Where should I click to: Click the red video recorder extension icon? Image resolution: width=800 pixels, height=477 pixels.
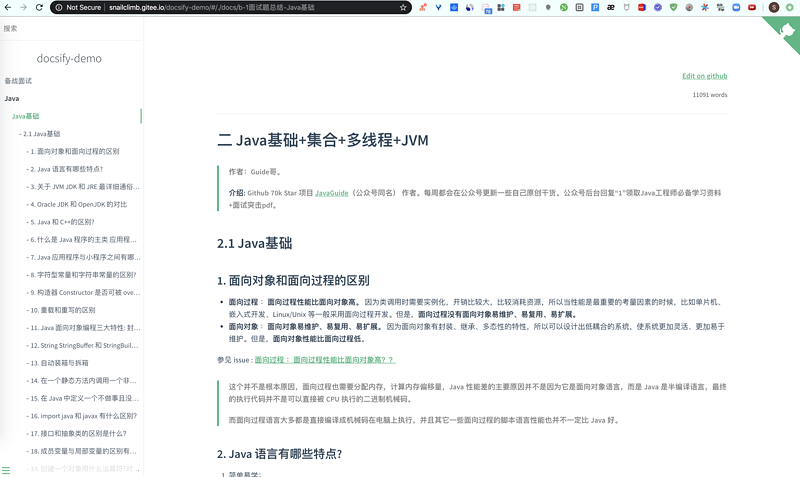click(x=752, y=7)
